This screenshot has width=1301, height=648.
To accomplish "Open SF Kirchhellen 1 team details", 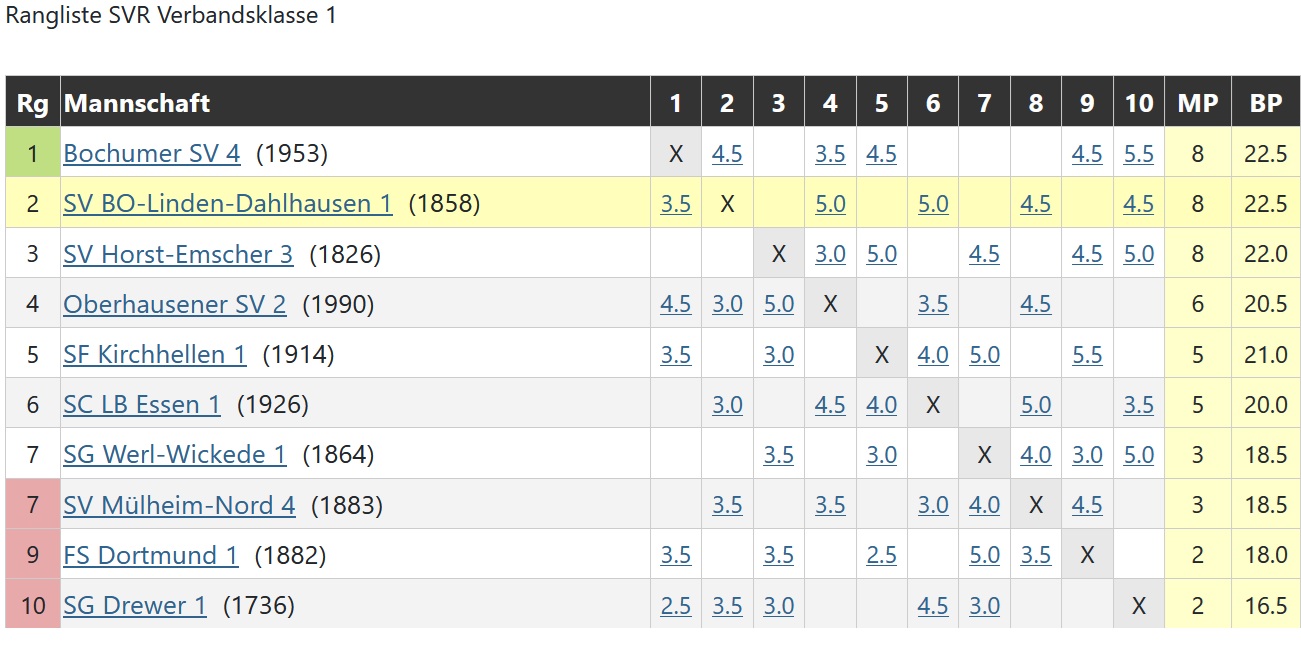I will click(x=154, y=354).
